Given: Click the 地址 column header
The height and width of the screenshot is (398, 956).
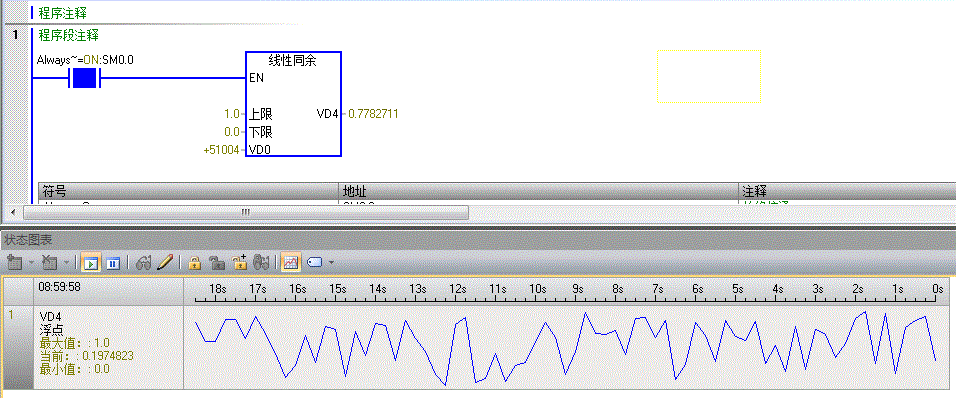Looking at the screenshot, I should (538, 190).
